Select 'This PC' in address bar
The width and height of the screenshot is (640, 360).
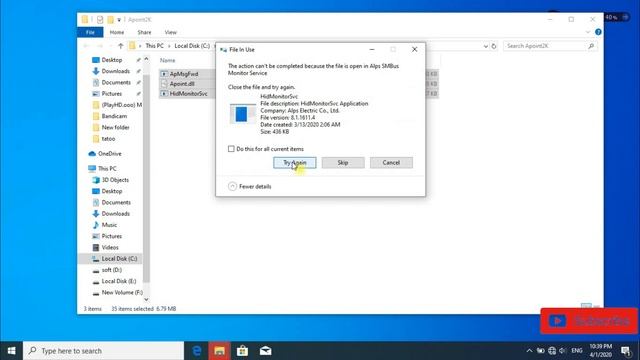pyautogui.click(x=154, y=46)
